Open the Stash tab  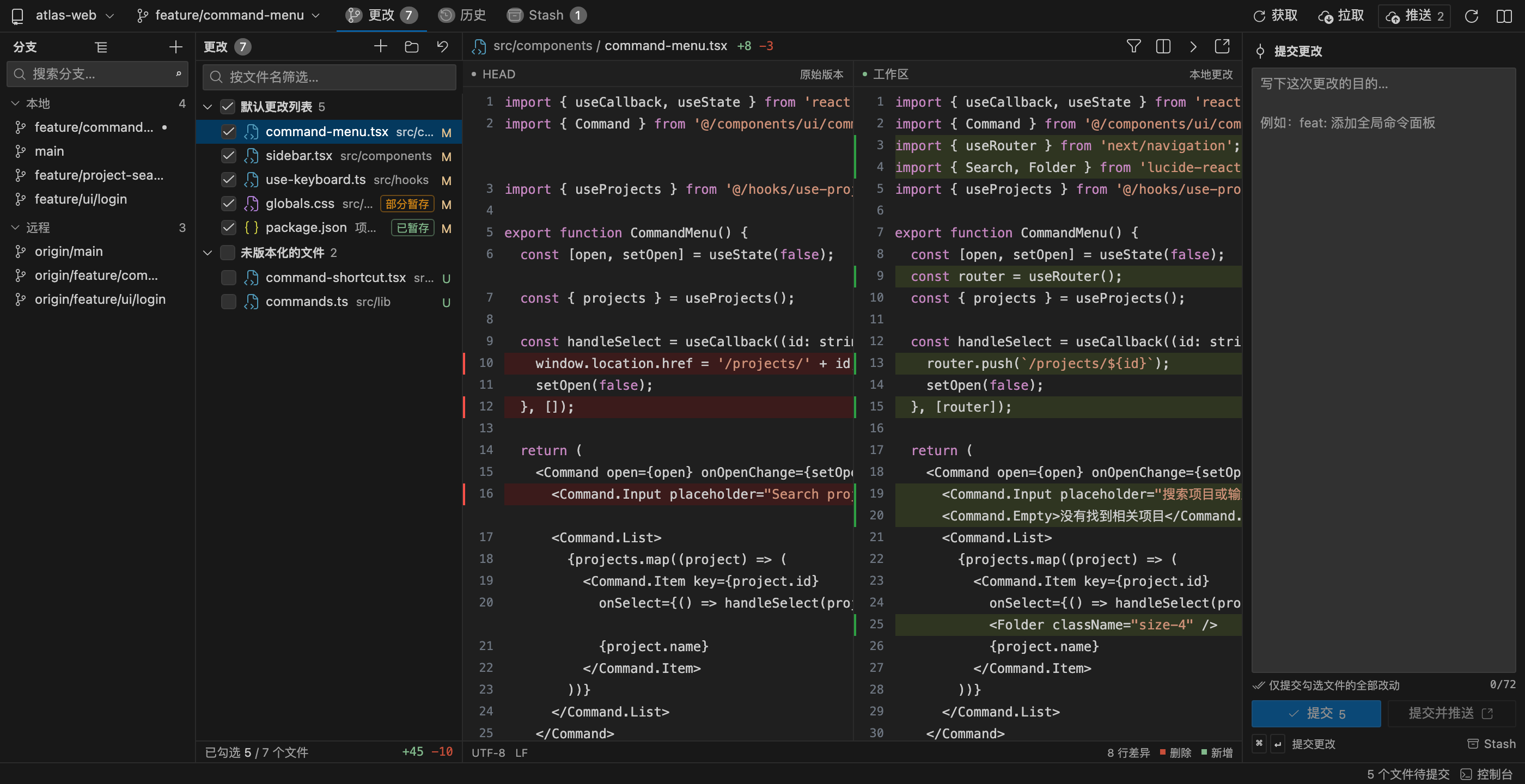tap(547, 15)
